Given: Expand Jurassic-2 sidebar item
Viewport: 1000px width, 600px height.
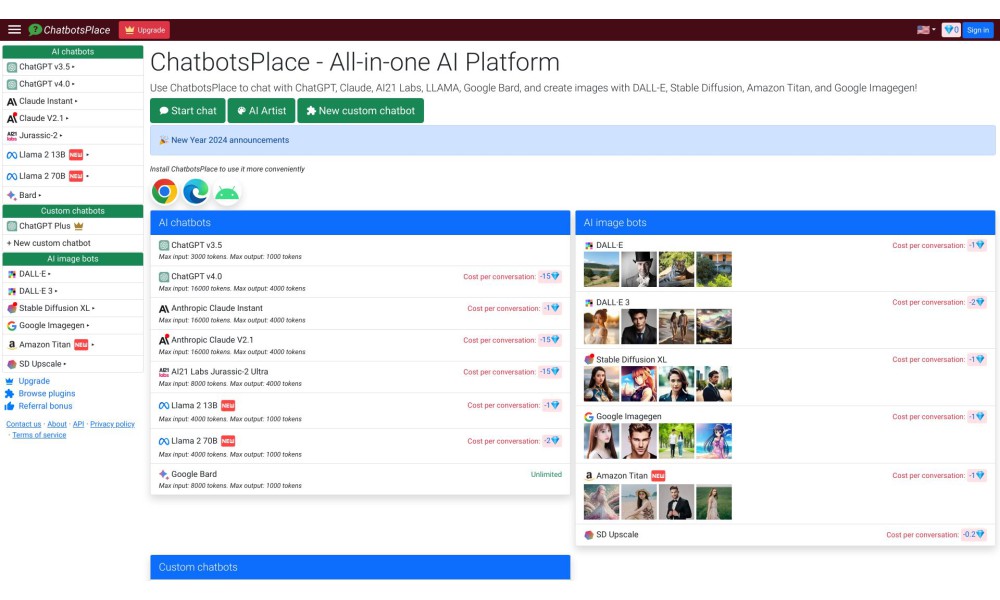Looking at the screenshot, I should tap(73, 136).
